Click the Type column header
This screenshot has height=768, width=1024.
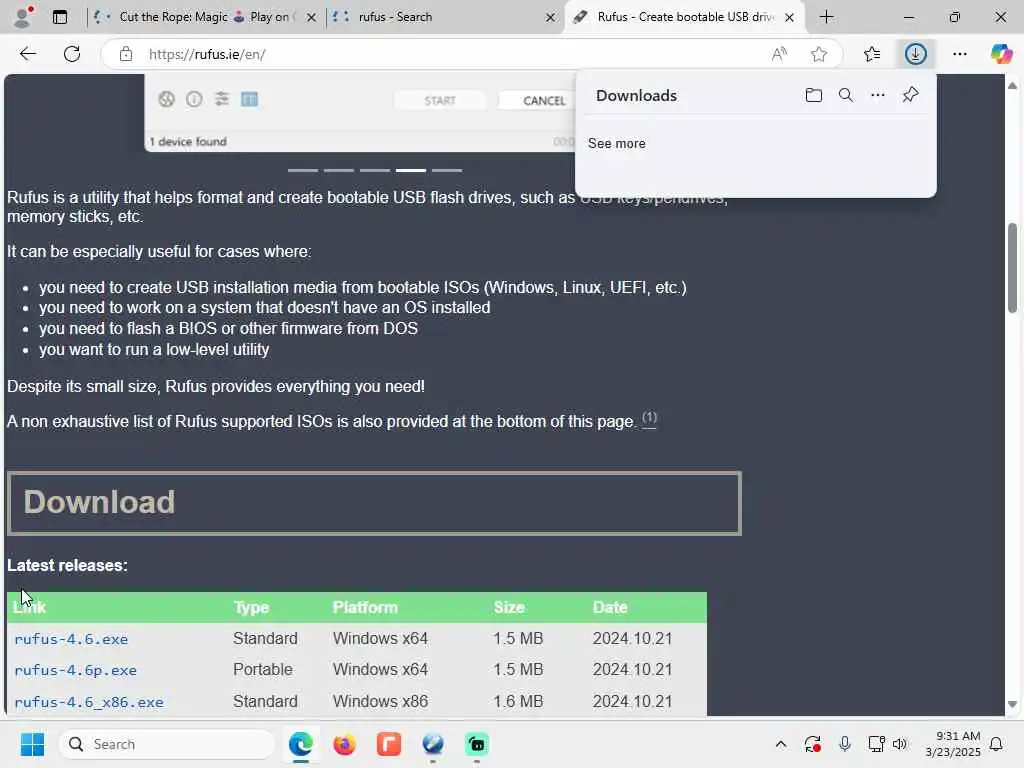tap(251, 607)
